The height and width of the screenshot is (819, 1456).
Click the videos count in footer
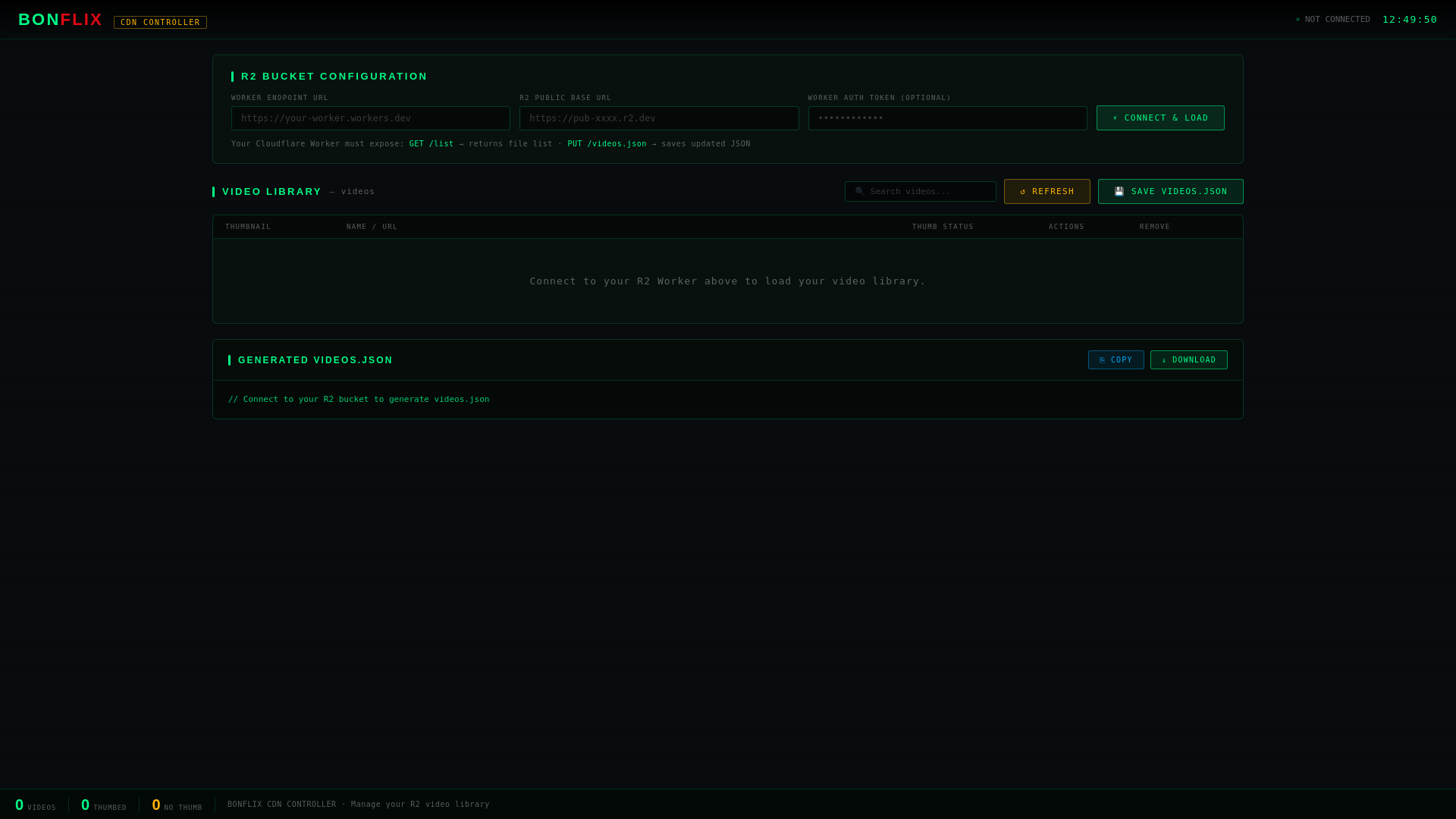tap(36, 805)
